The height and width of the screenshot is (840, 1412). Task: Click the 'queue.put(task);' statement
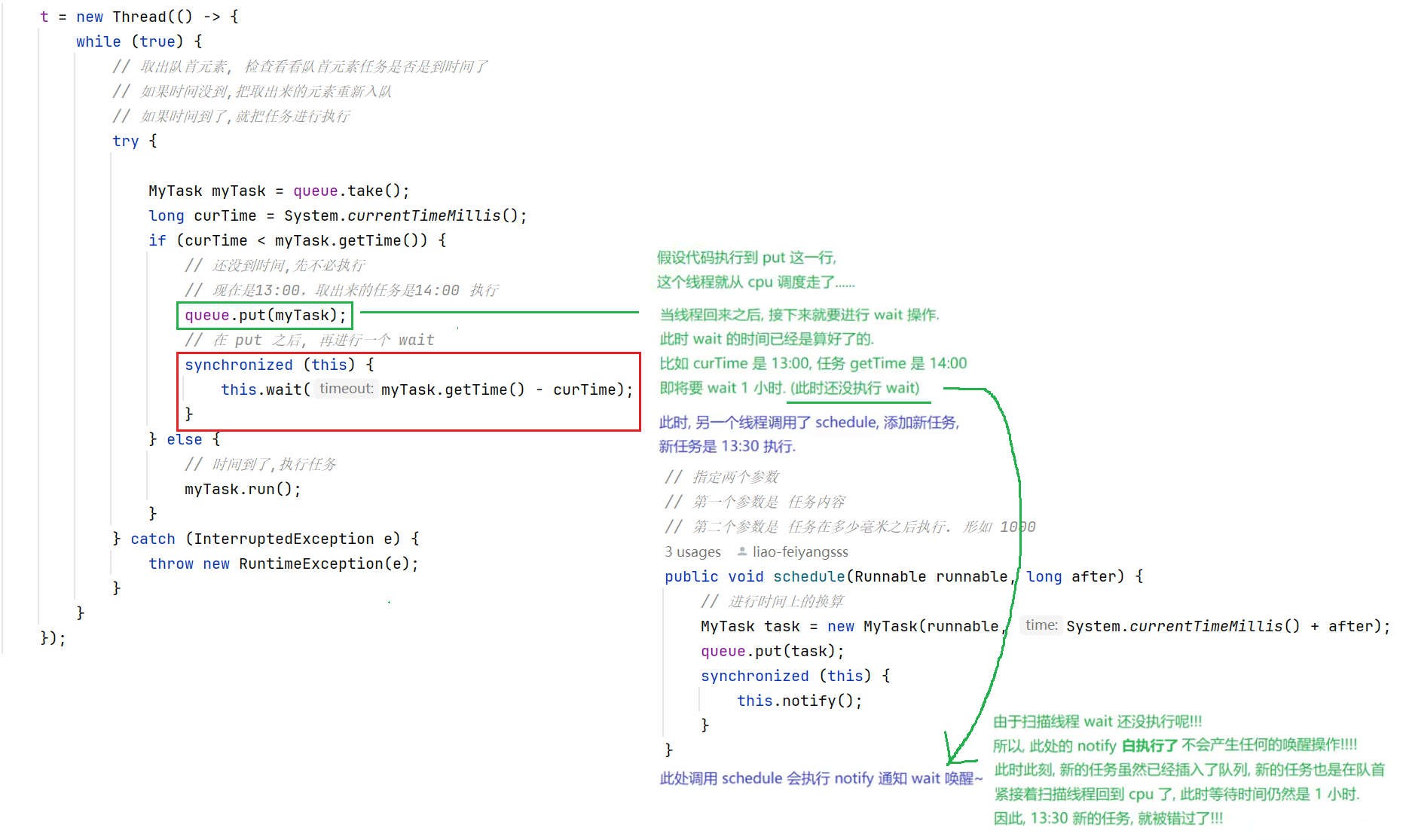(772, 651)
